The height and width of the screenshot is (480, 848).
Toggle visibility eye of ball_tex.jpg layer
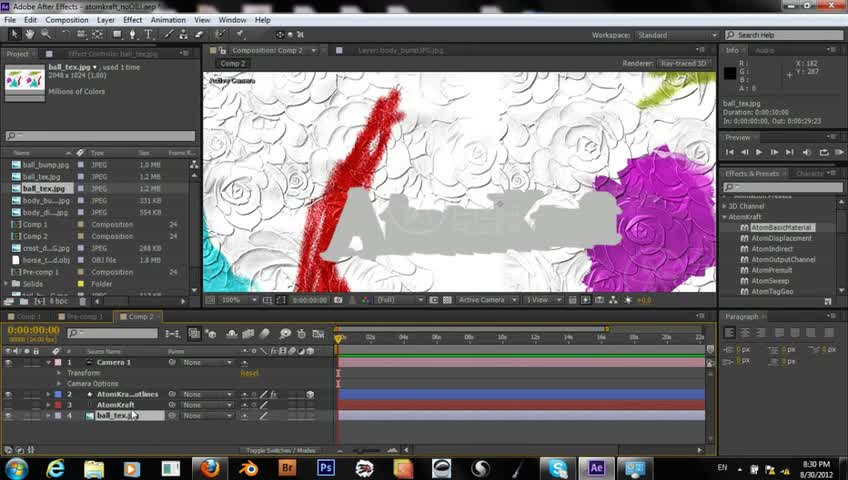8,416
